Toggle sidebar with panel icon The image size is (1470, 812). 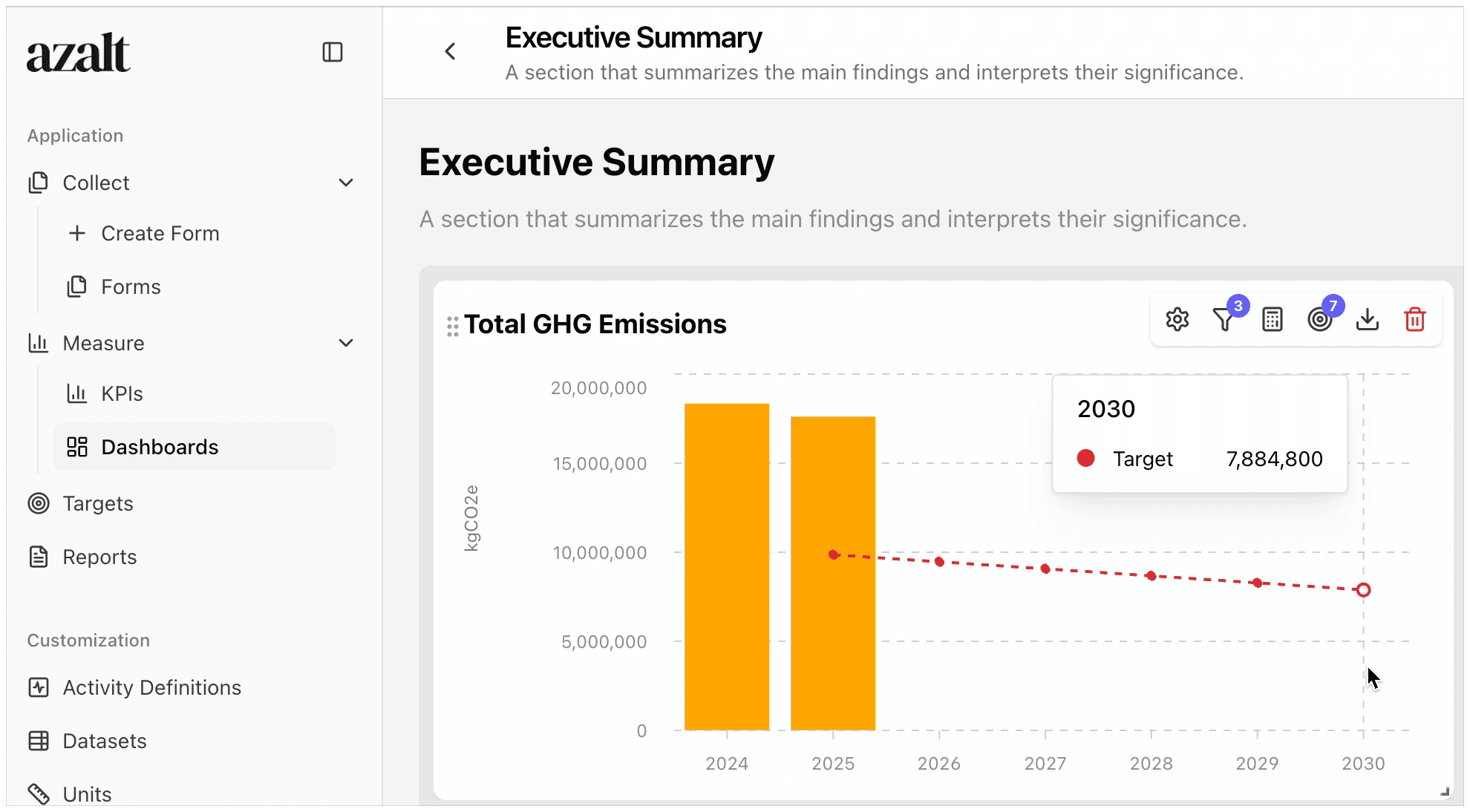[x=332, y=52]
